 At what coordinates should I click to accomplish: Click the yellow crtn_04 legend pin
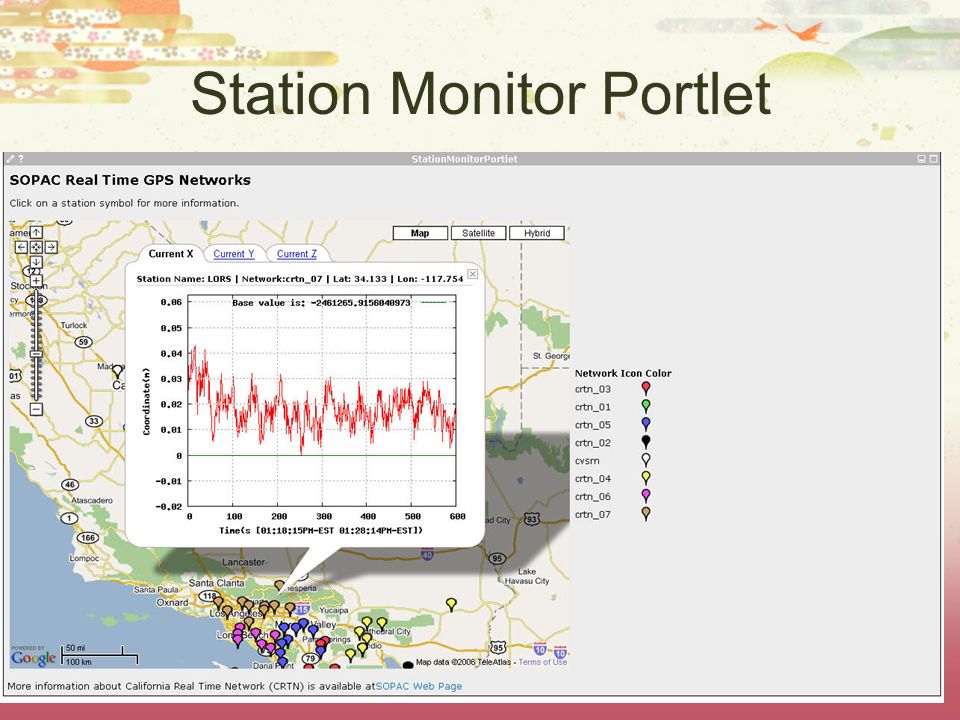pos(646,478)
